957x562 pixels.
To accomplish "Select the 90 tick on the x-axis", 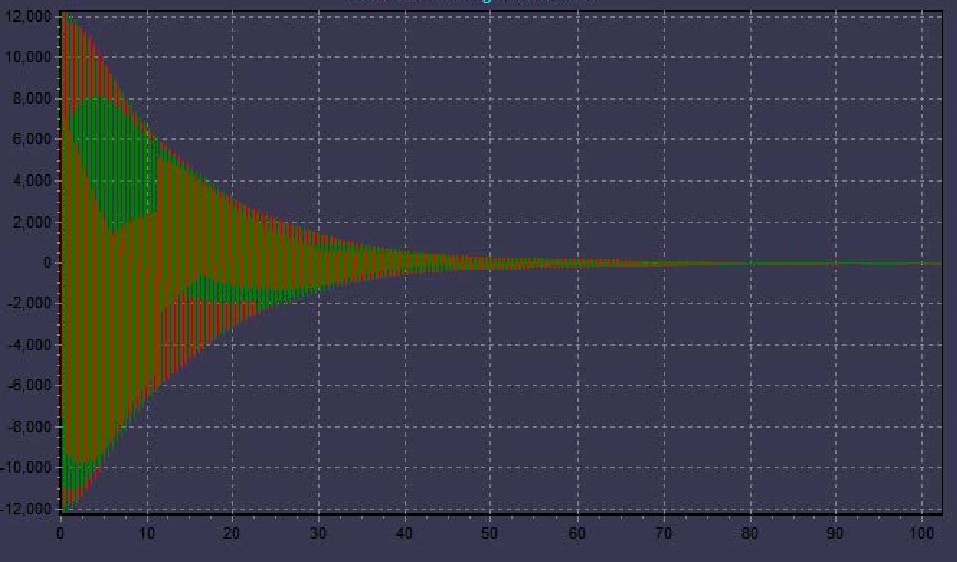I will [x=835, y=533].
